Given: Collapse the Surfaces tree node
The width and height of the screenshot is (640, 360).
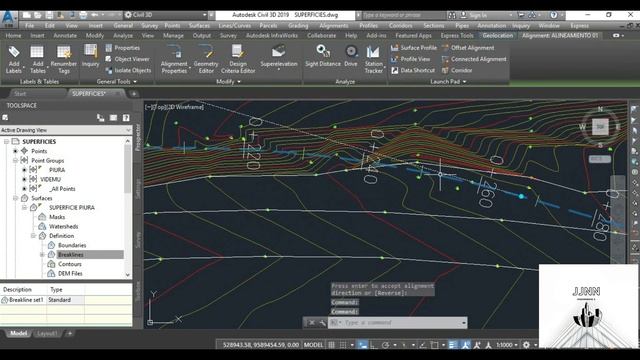Looking at the screenshot, I should click(x=16, y=198).
